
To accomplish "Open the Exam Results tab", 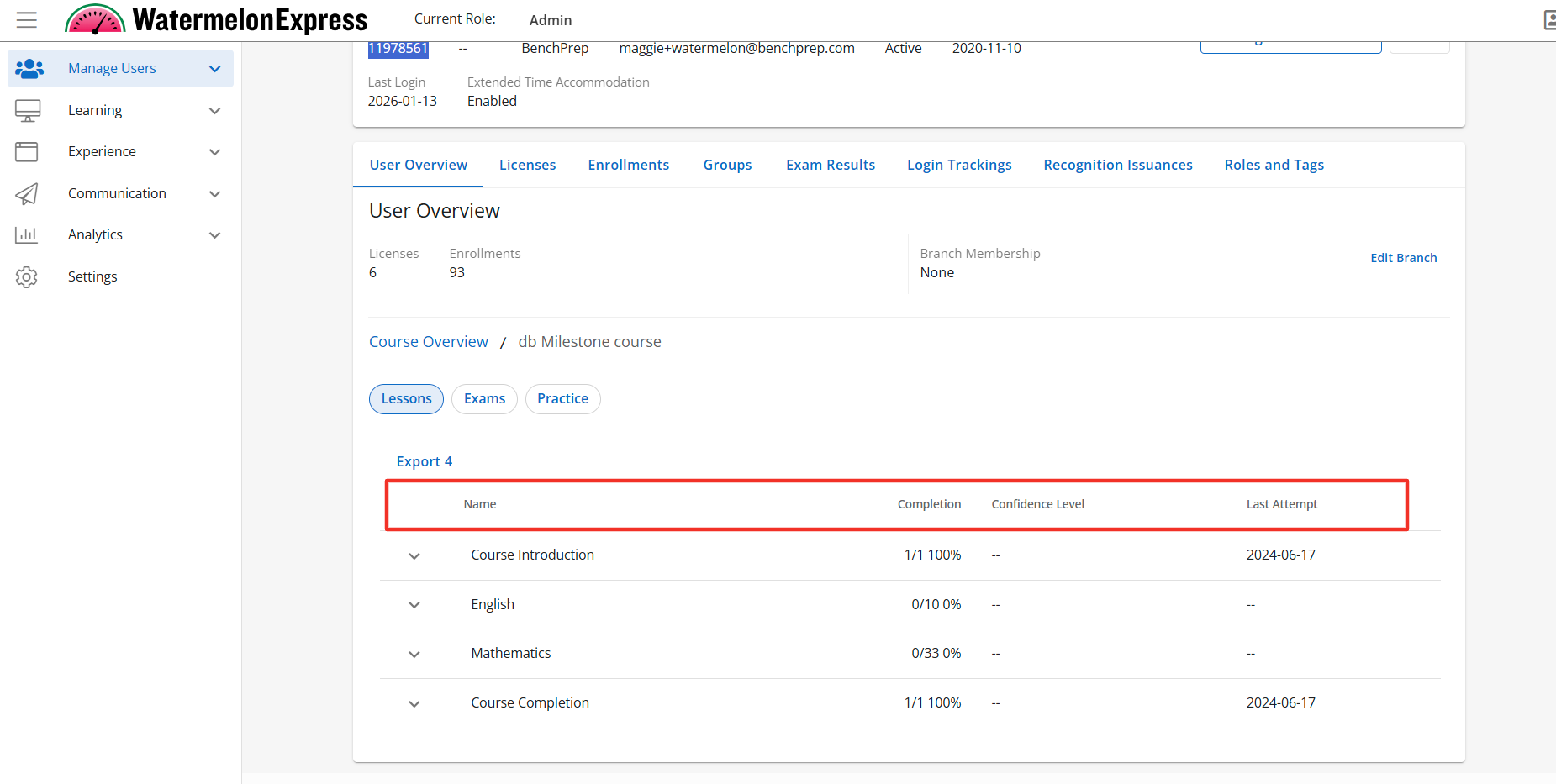I will click(x=830, y=165).
